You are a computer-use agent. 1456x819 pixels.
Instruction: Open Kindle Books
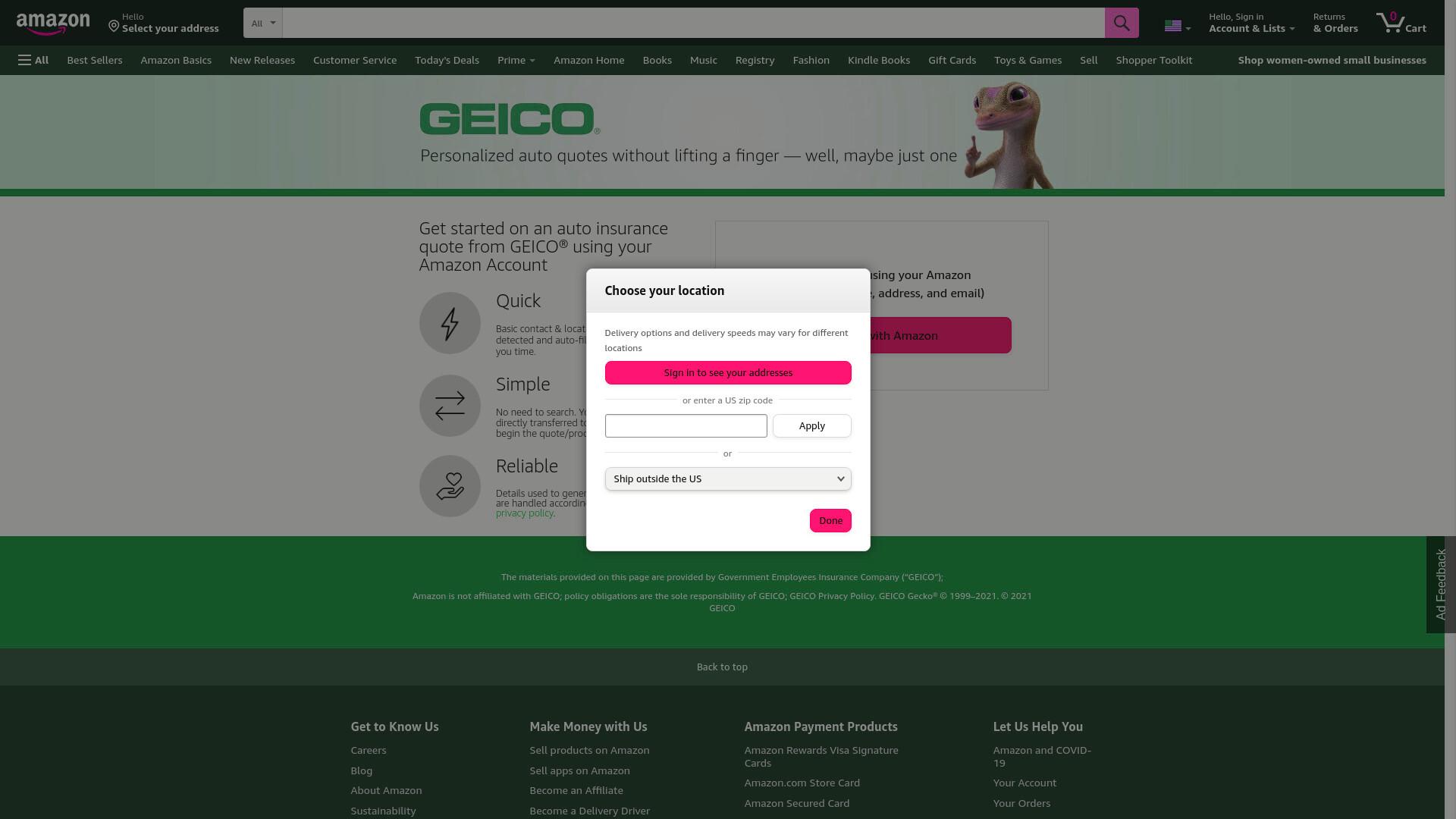click(878, 60)
